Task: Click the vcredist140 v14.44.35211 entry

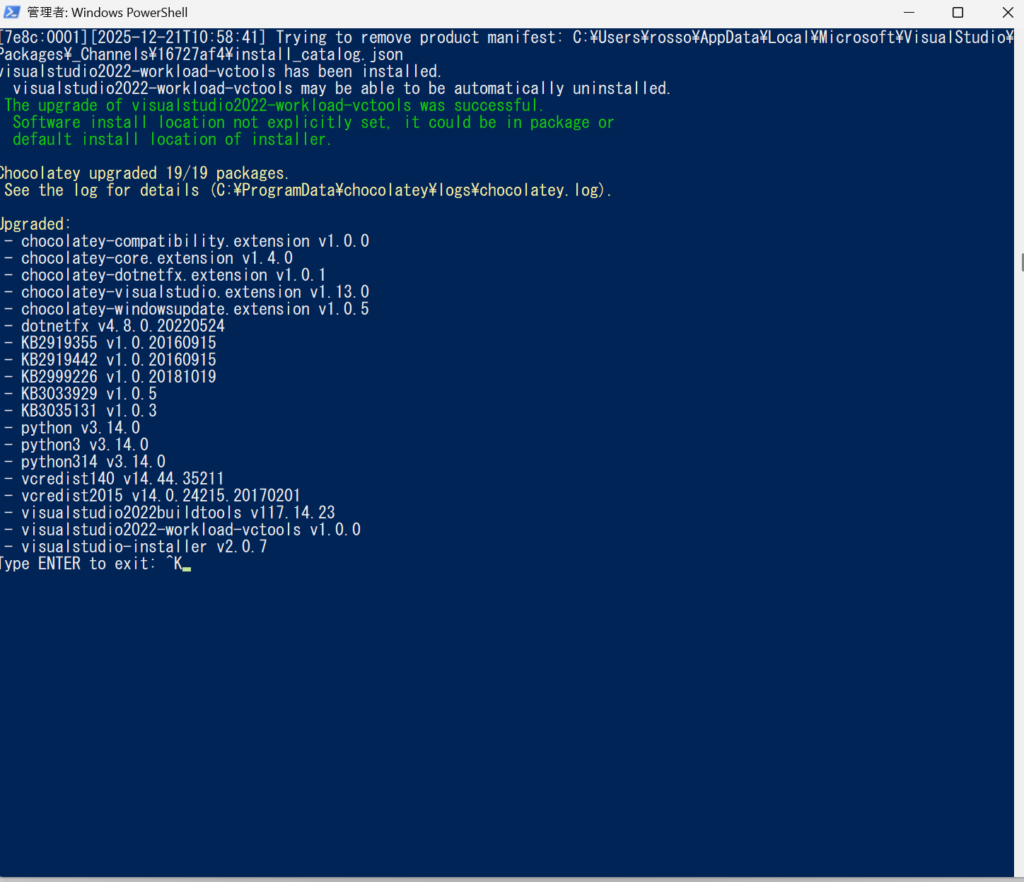Action: pos(122,479)
